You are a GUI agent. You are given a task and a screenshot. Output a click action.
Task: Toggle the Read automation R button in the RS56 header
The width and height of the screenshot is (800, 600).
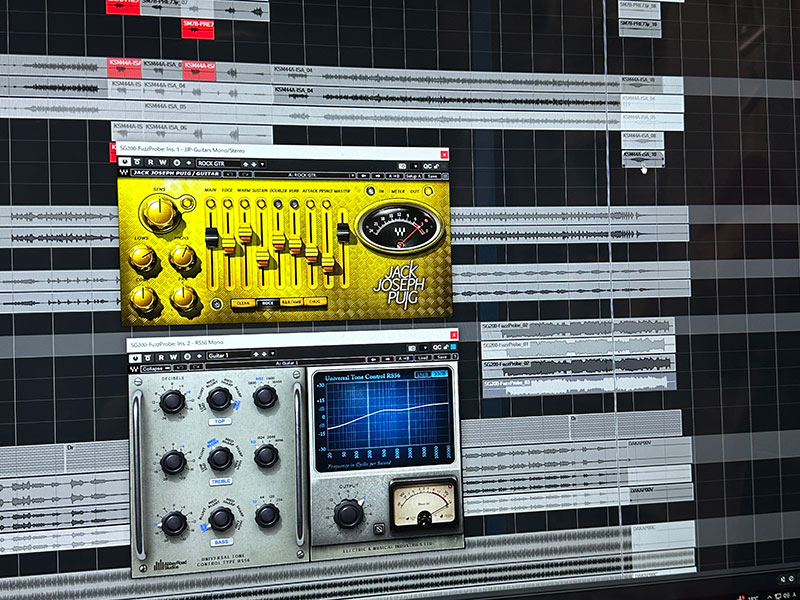(161, 357)
